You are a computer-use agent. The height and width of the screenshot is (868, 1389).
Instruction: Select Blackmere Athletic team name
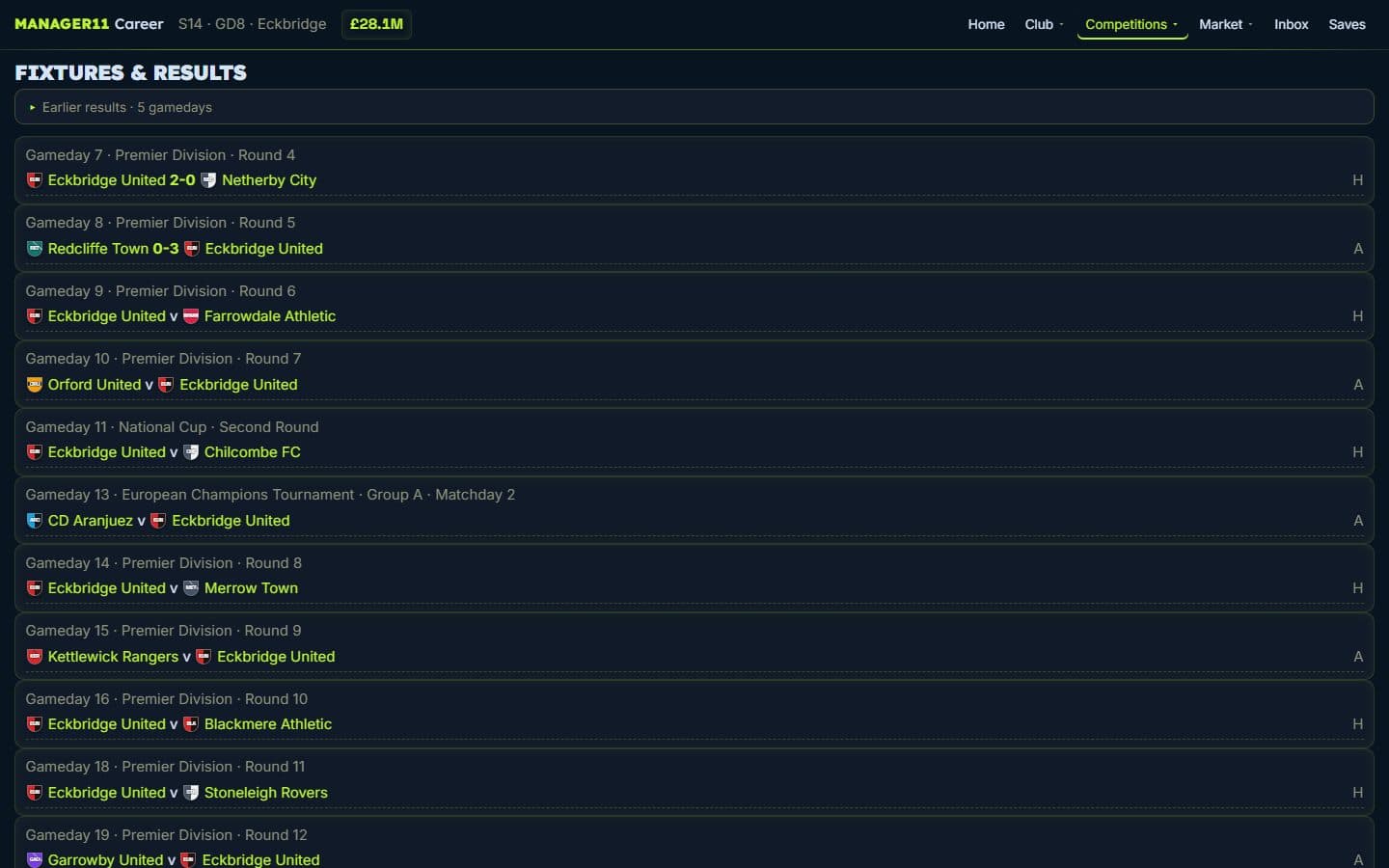[268, 724]
